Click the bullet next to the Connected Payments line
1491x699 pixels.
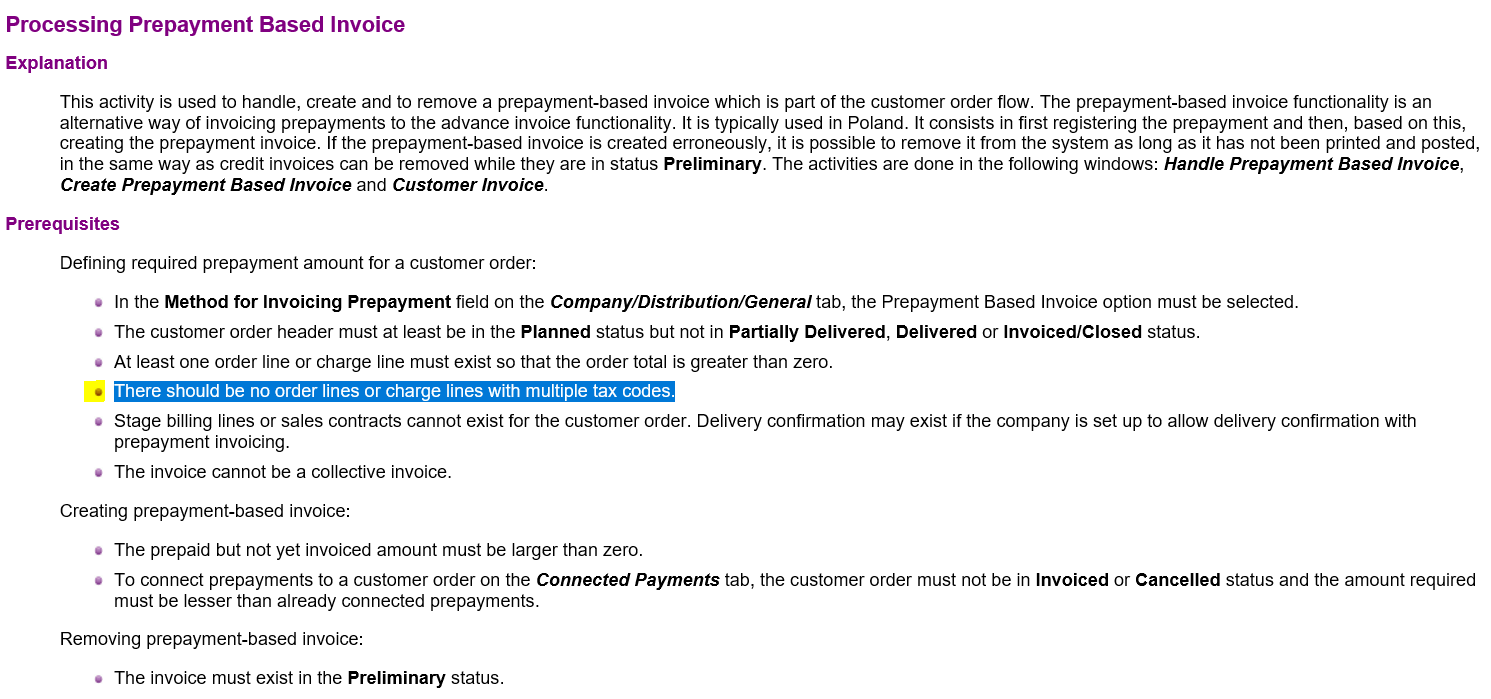tap(99, 580)
